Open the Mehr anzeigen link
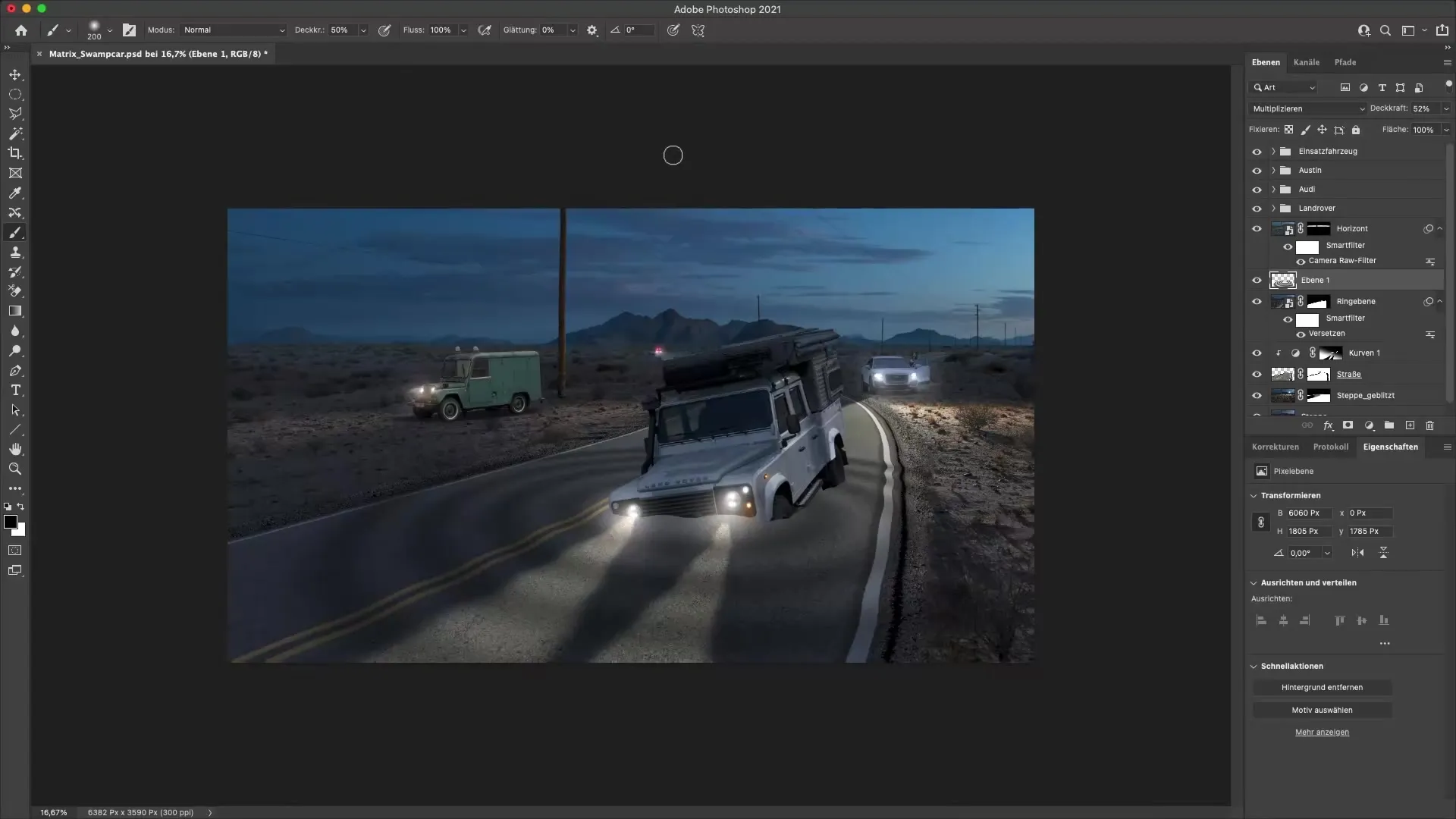Screen dimensions: 1456x819 [1323, 732]
